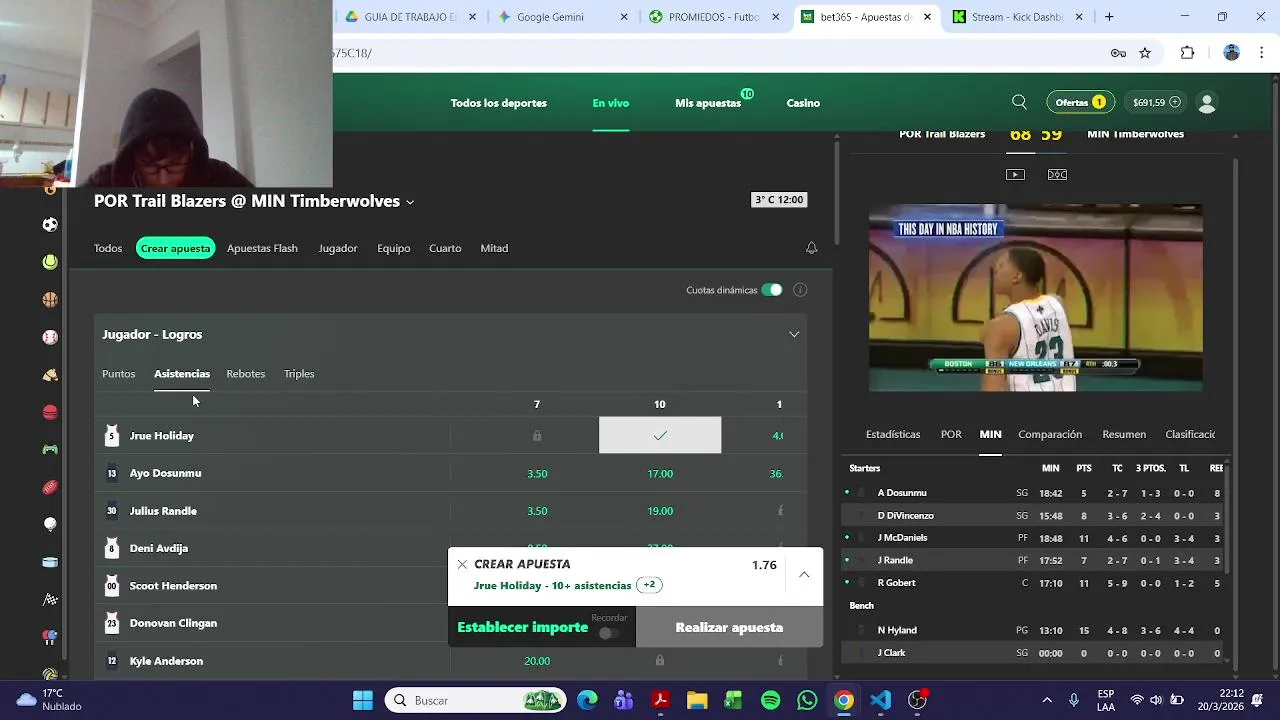Open the Apuestas Flash tab
This screenshot has width=1280, height=720.
pyautogui.click(x=262, y=248)
